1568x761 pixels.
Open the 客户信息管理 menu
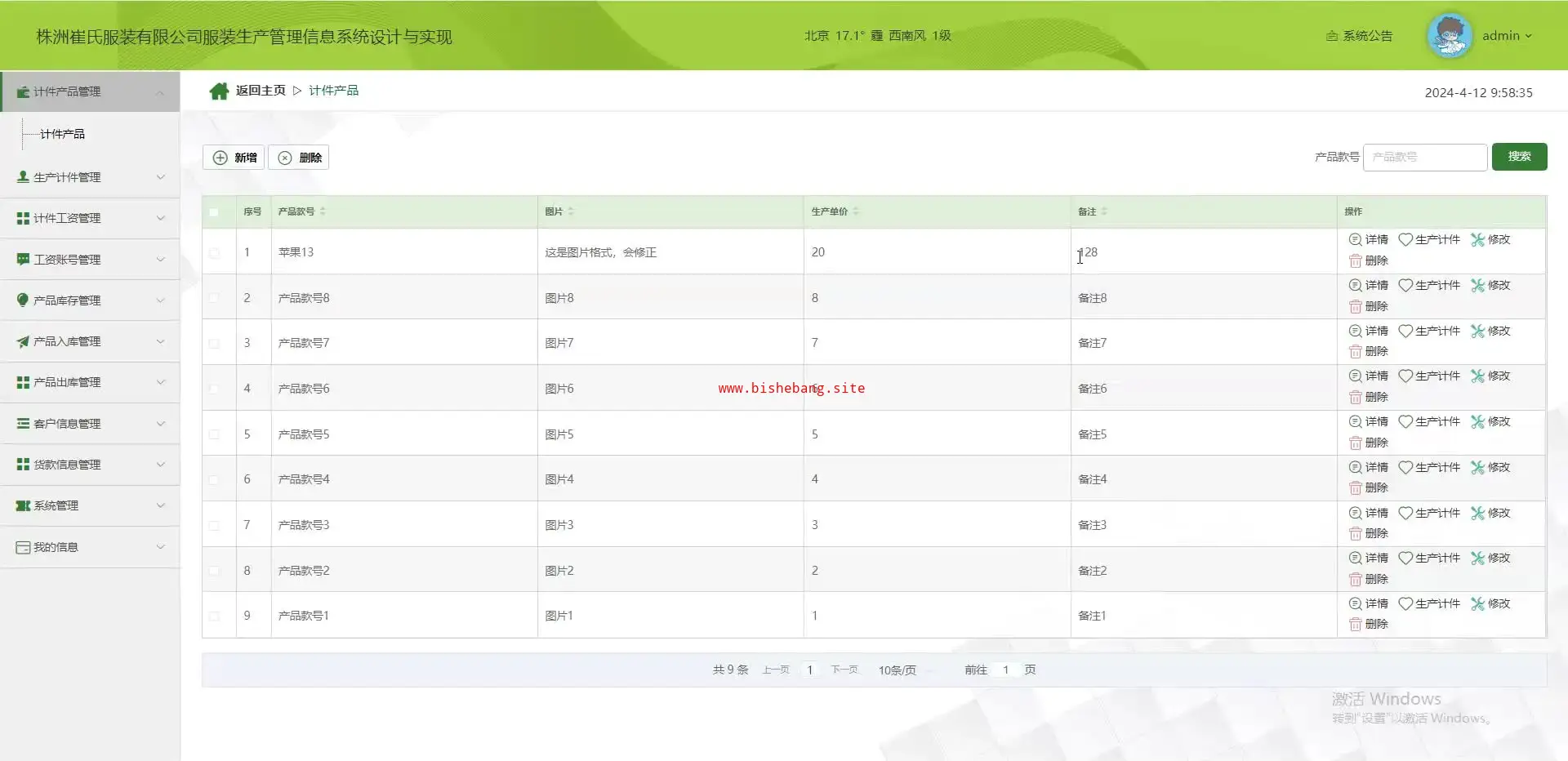pyautogui.click(x=90, y=423)
